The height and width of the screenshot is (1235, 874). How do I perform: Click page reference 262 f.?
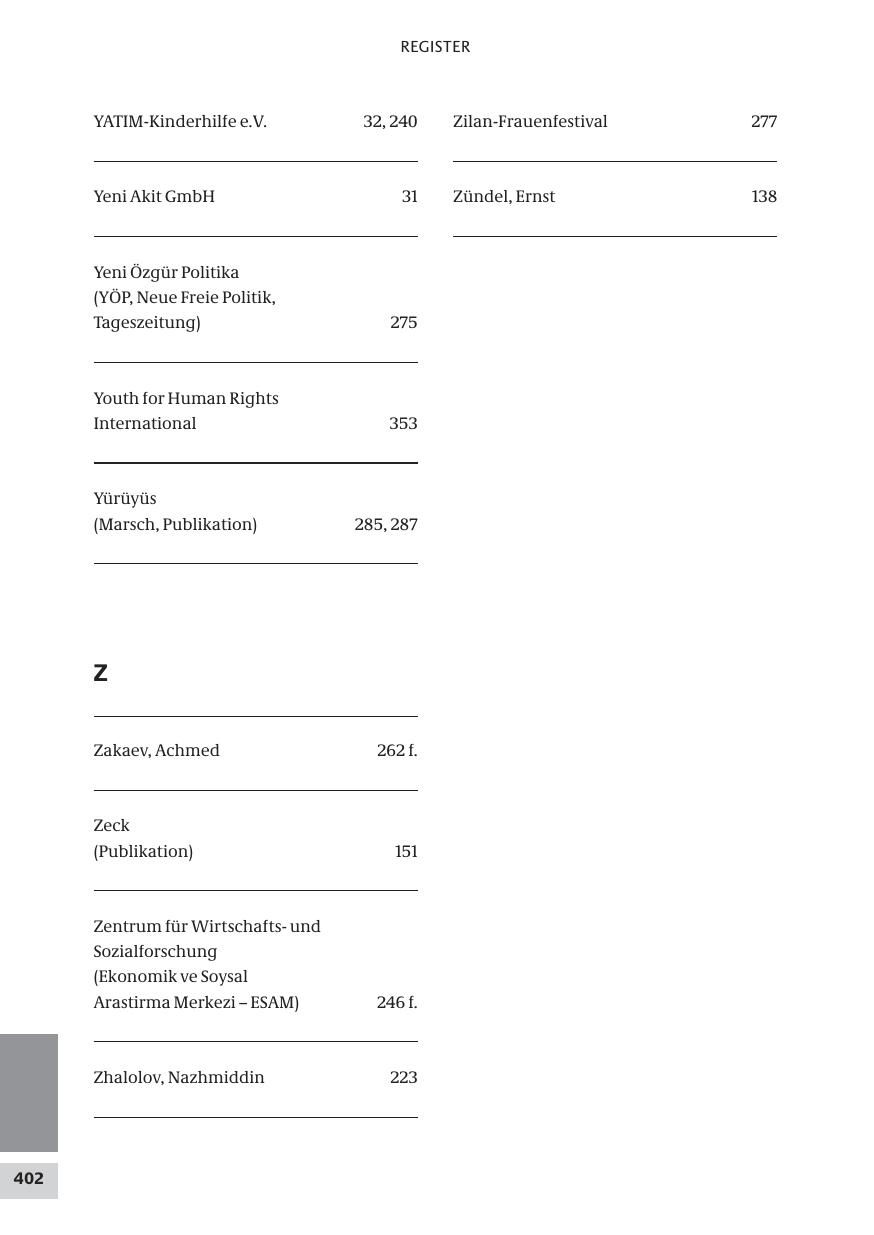pos(396,751)
